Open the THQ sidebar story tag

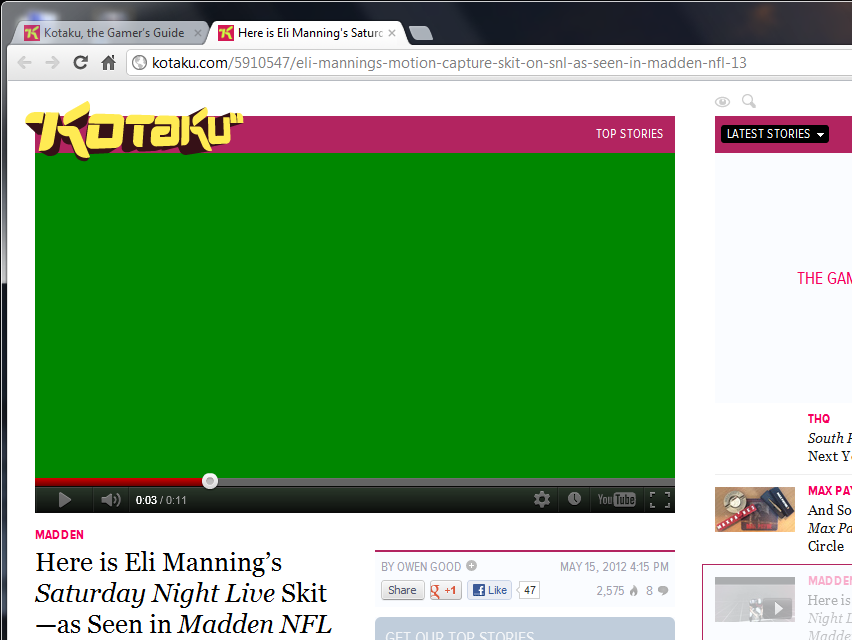[819, 418]
